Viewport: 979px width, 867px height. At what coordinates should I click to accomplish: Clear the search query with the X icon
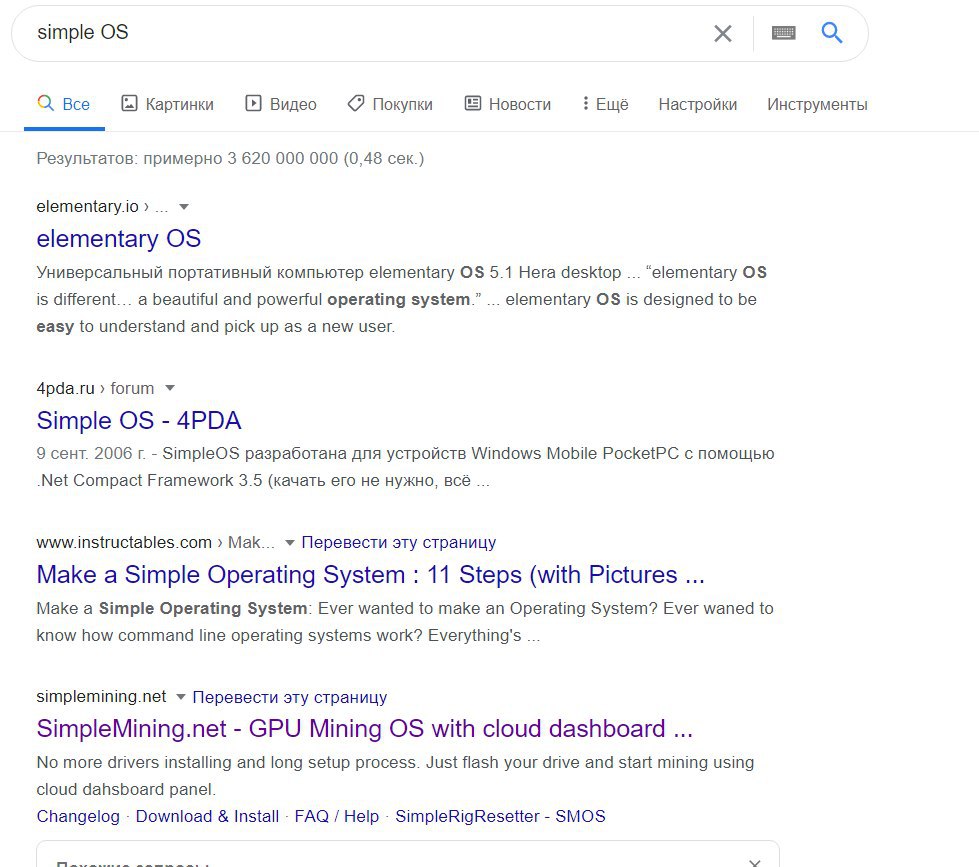click(722, 33)
